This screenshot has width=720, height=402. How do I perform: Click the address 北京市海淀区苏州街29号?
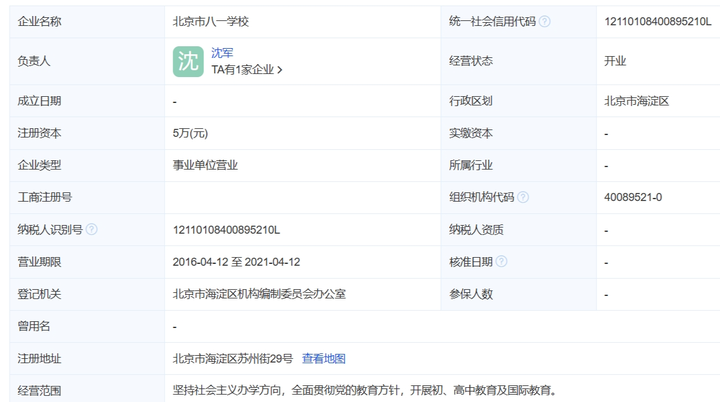coord(232,359)
